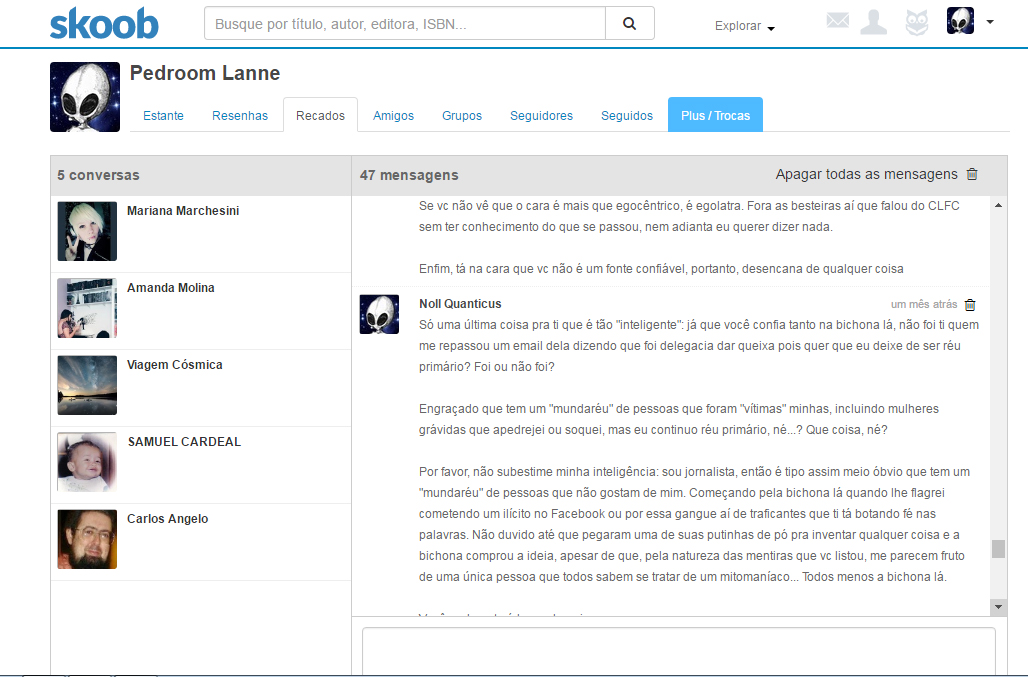This screenshot has width=1028, height=677.
Task: Open the messages envelope icon
Action: 837,20
